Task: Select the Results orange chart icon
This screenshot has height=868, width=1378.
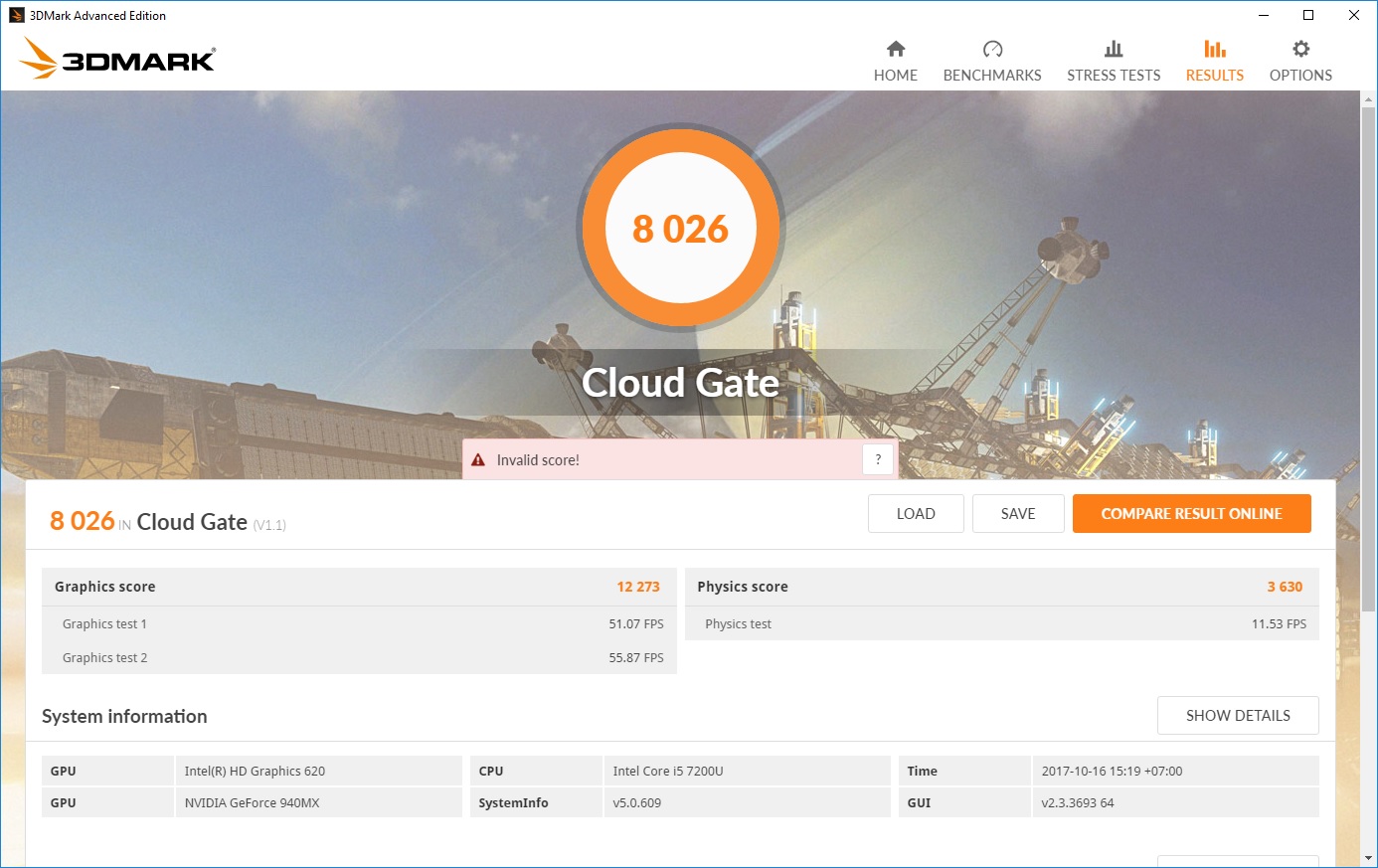Action: click(x=1214, y=49)
